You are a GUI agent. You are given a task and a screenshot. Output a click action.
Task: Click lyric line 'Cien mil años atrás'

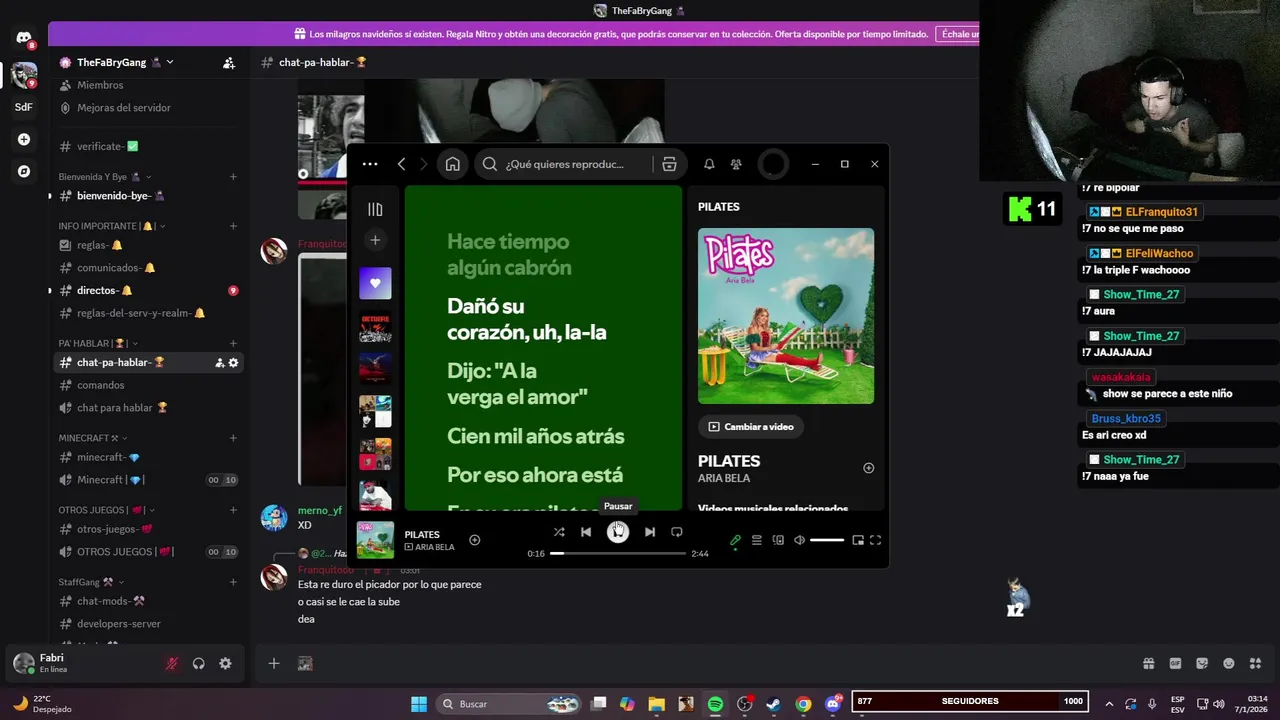[535, 436]
